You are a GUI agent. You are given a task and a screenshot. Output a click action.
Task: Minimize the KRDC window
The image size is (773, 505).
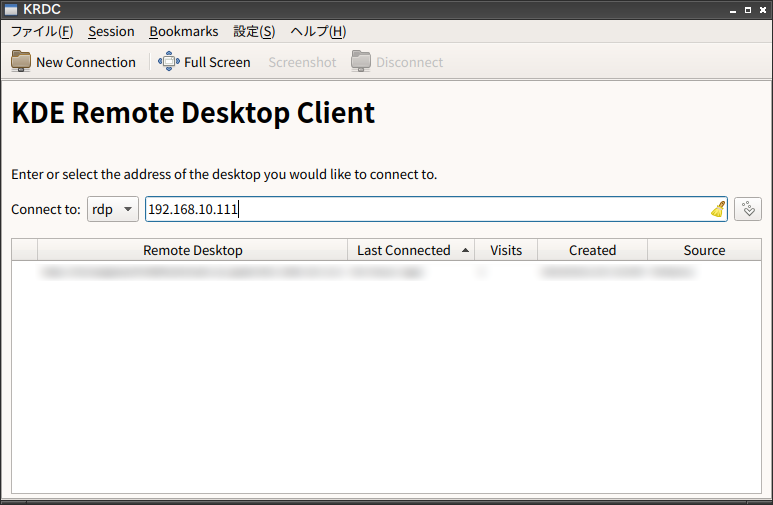click(x=733, y=10)
